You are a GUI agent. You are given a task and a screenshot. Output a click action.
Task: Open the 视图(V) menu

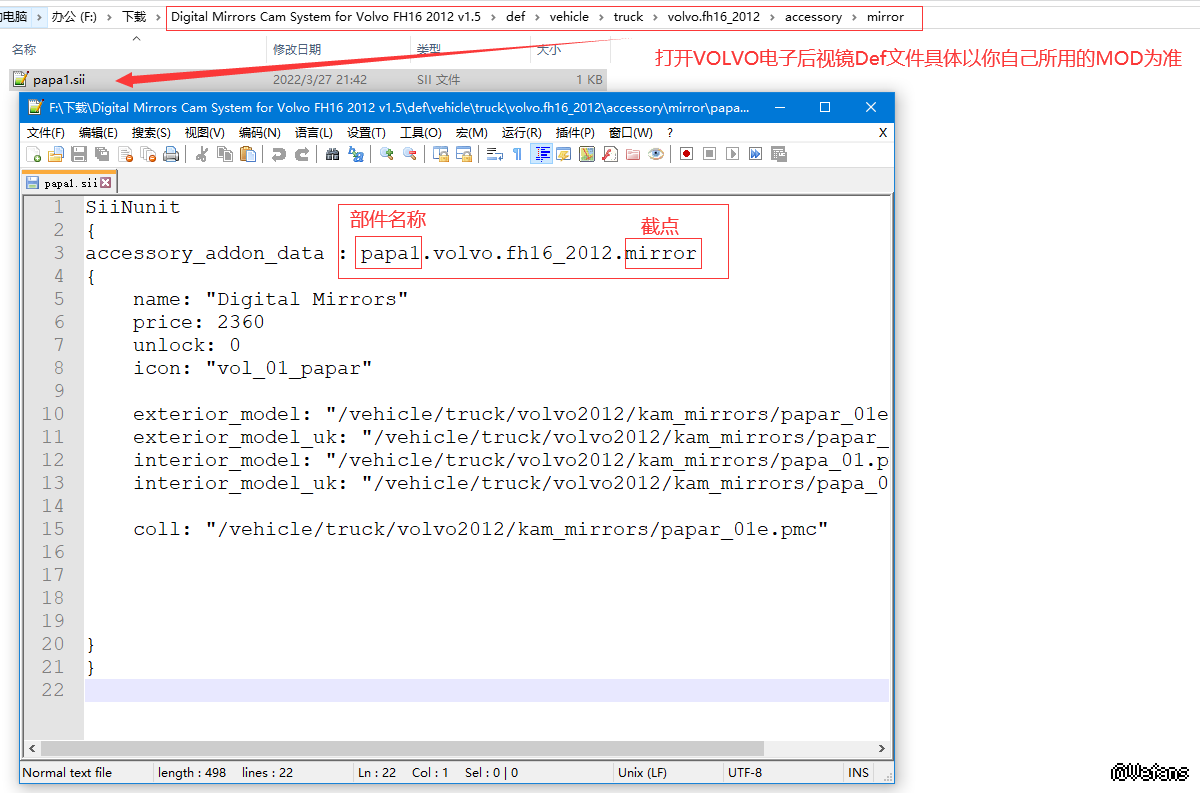(x=205, y=133)
